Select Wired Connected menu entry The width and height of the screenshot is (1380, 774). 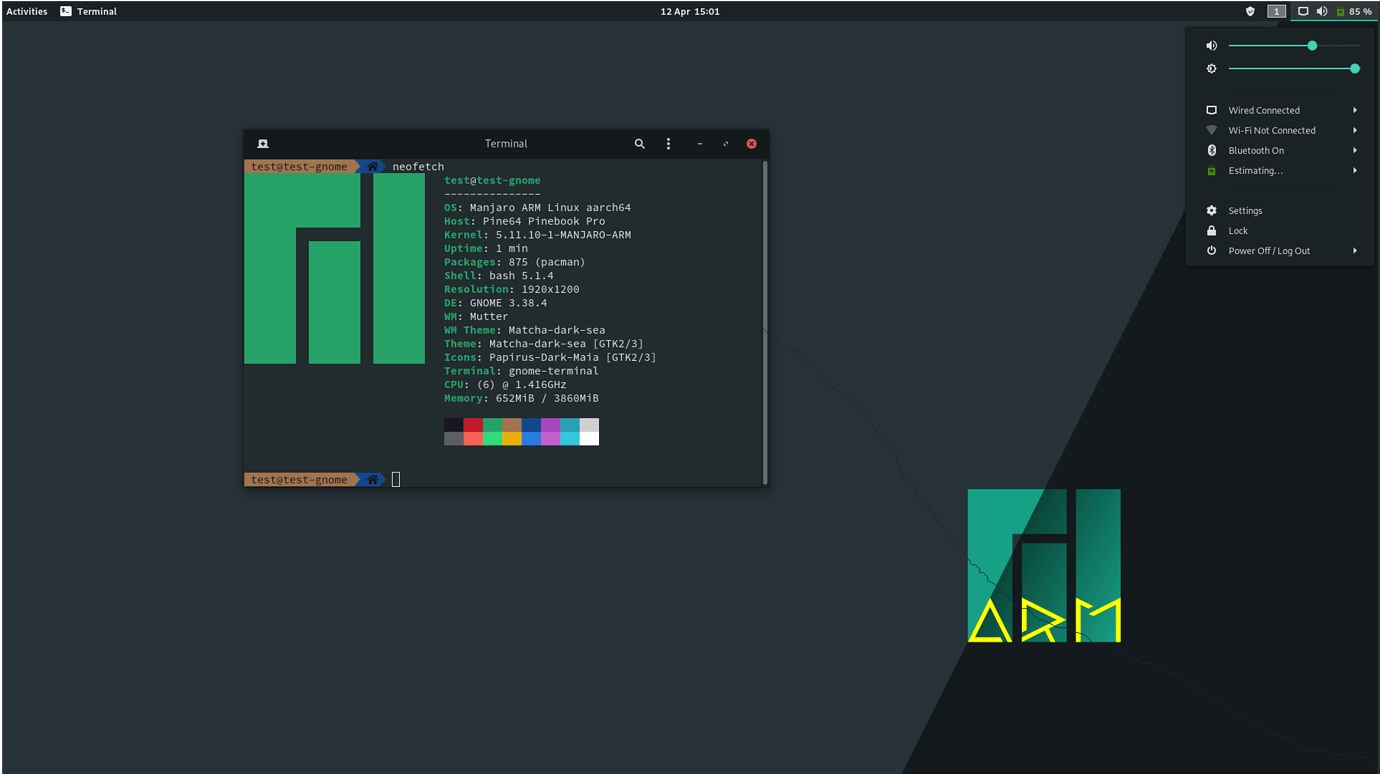tap(1281, 110)
